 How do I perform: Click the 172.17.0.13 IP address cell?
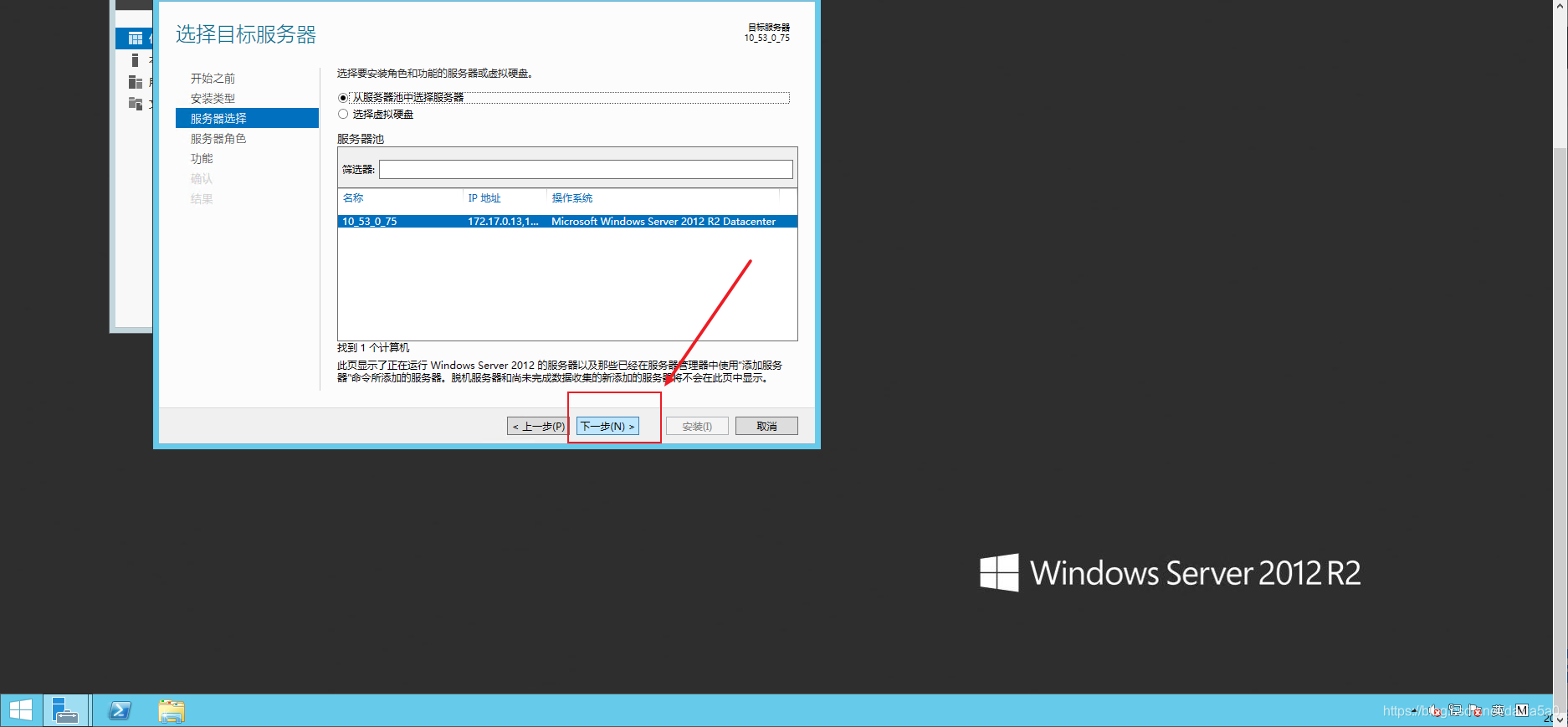(x=503, y=222)
